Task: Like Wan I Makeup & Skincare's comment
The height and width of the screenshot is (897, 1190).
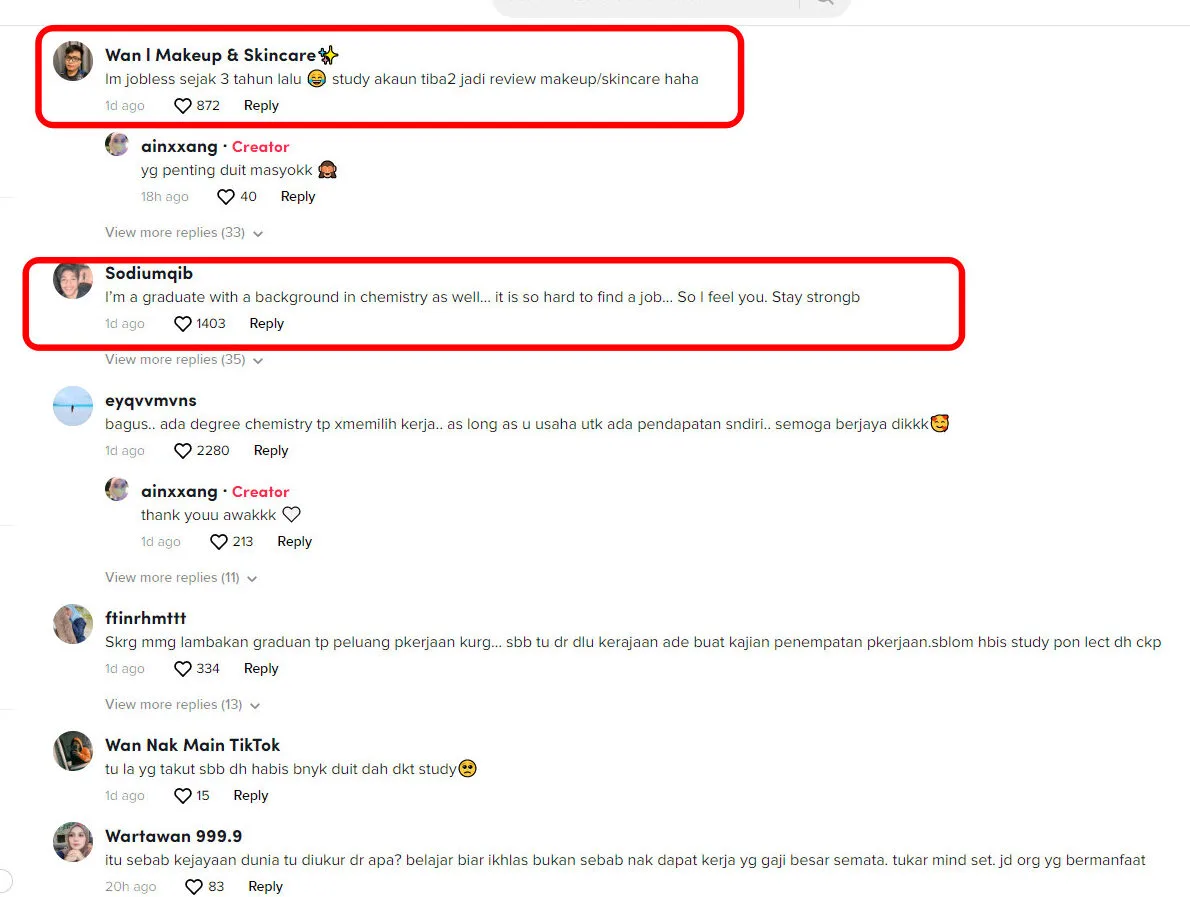Action: coord(183,105)
